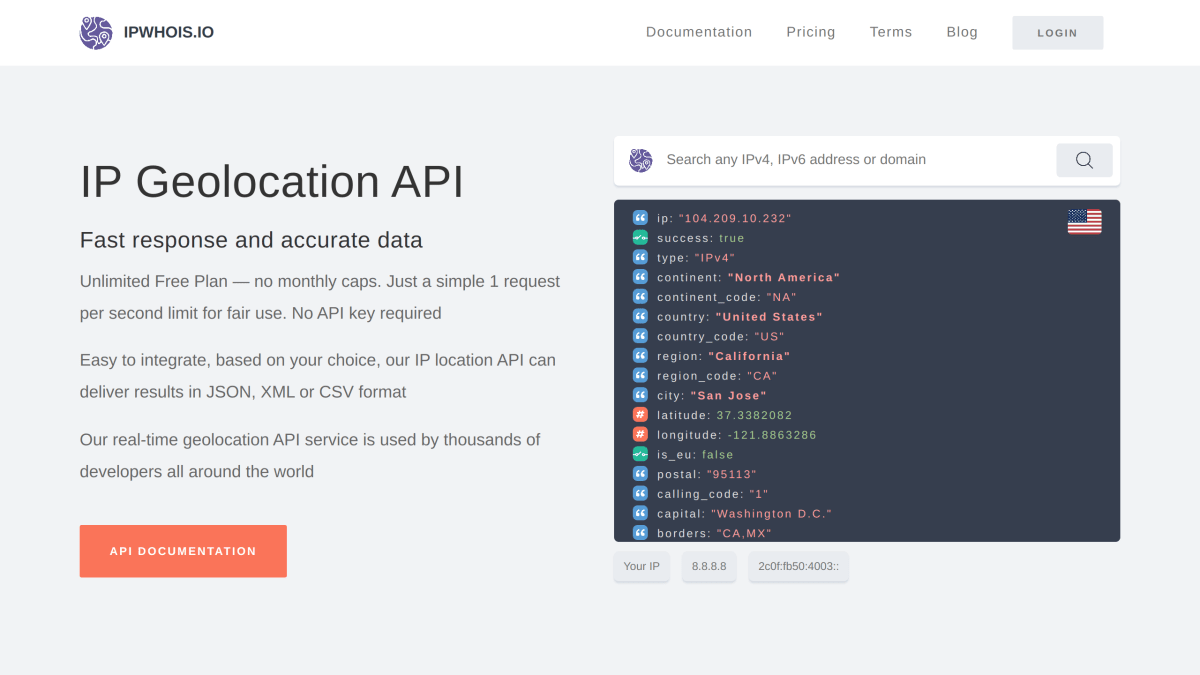Open API DOCUMENTATION button
Image resolution: width=1200 pixels, height=675 pixels.
coord(183,551)
